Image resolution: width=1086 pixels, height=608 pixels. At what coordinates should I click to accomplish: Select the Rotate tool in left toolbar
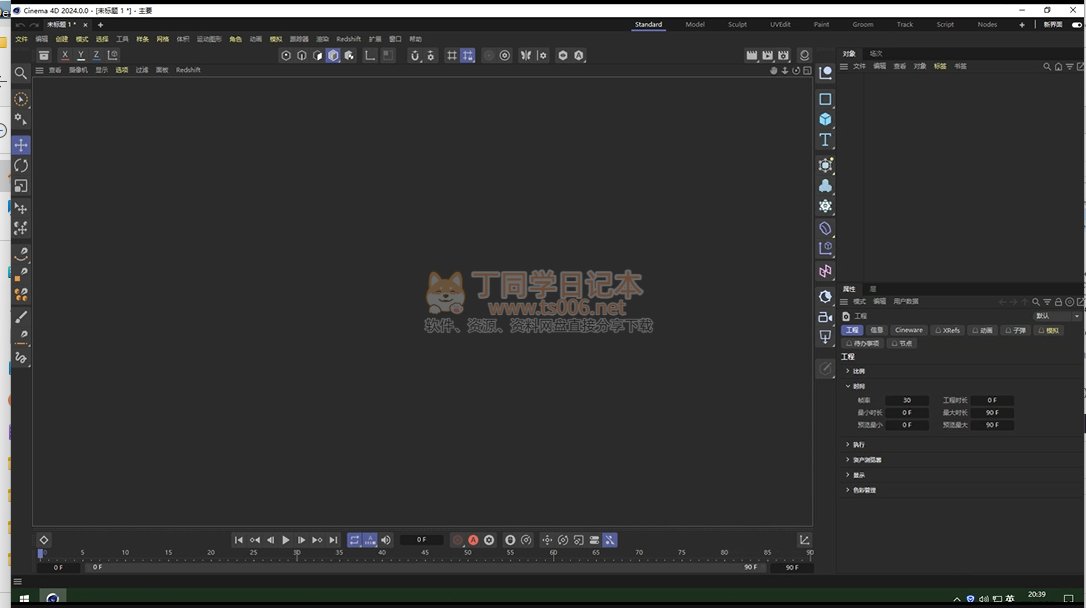(21, 166)
